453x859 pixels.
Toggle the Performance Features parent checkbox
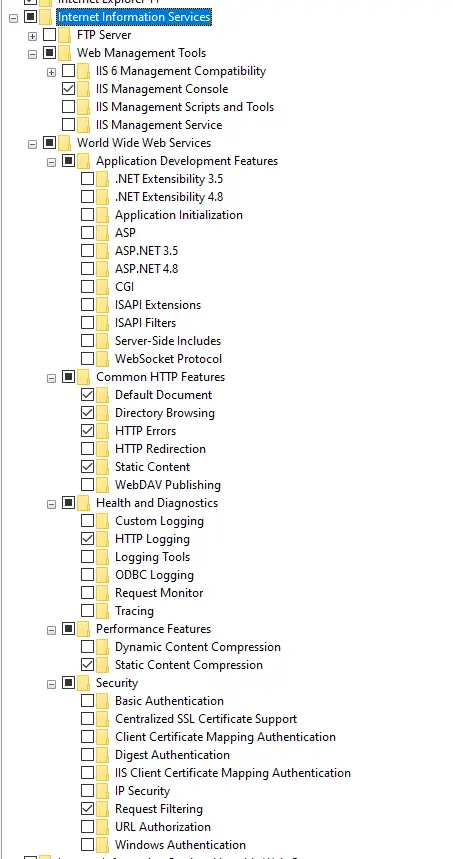[x=68, y=629]
